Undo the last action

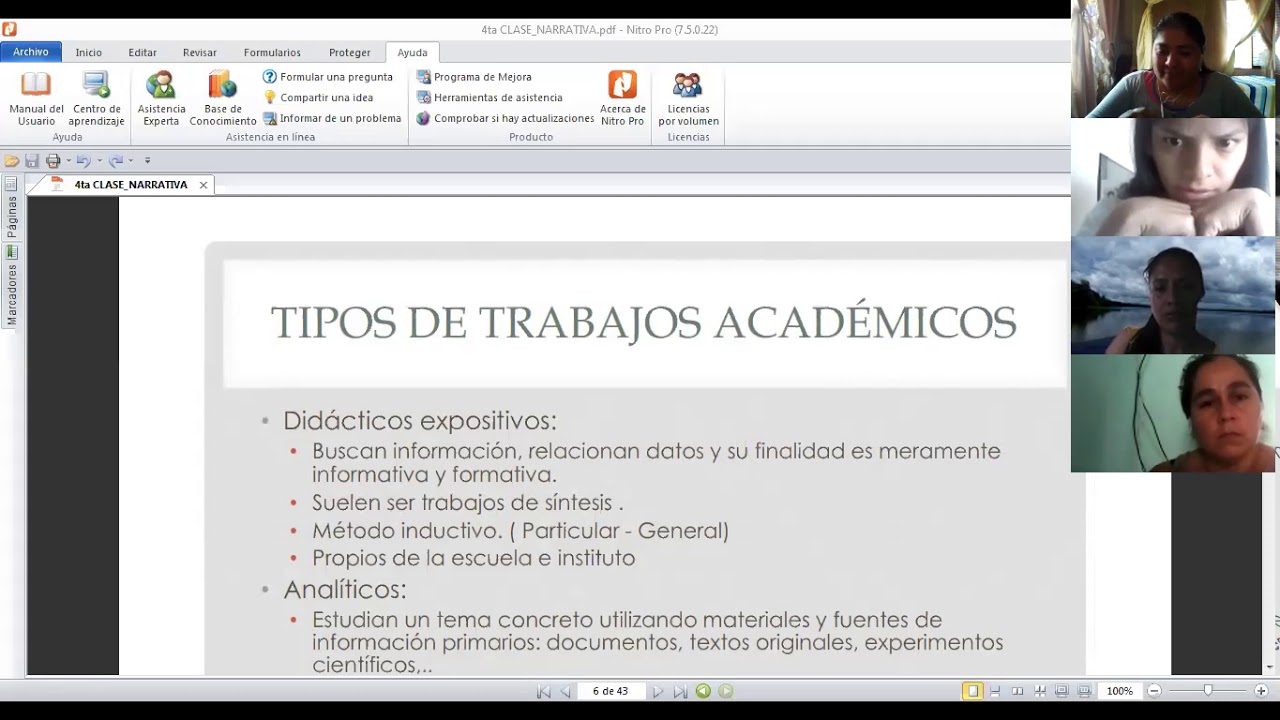click(83, 160)
